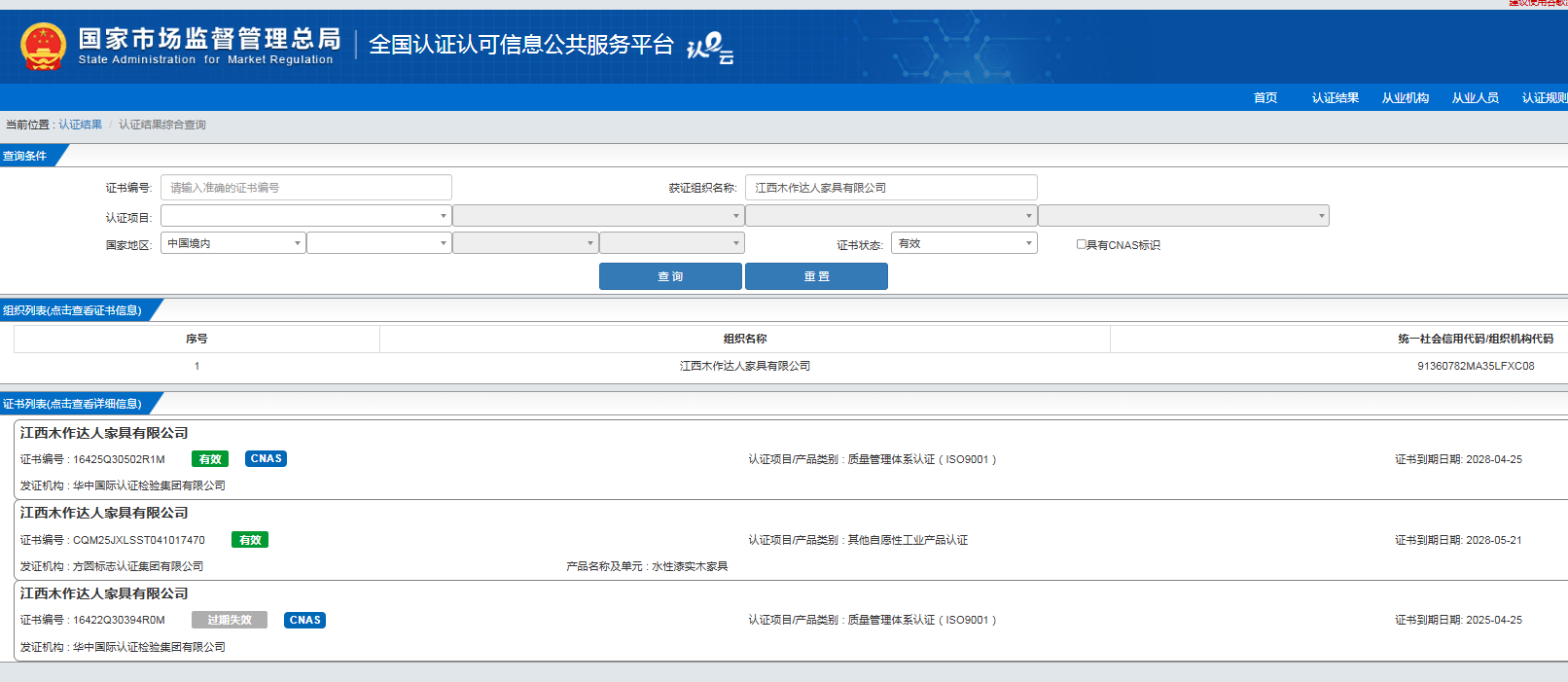Click the gray 过期失效 badge

[230, 620]
